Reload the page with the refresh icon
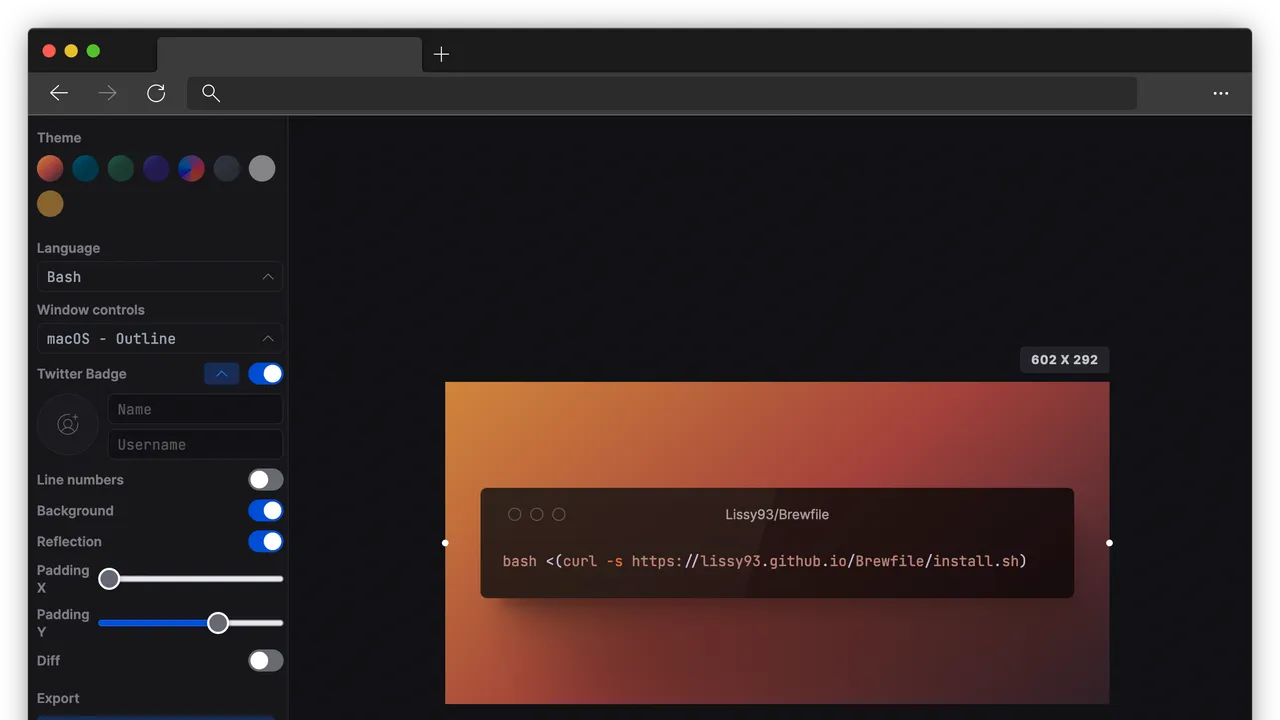Image resolution: width=1280 pixels, height=720 pixels. [x=156, y=93]
